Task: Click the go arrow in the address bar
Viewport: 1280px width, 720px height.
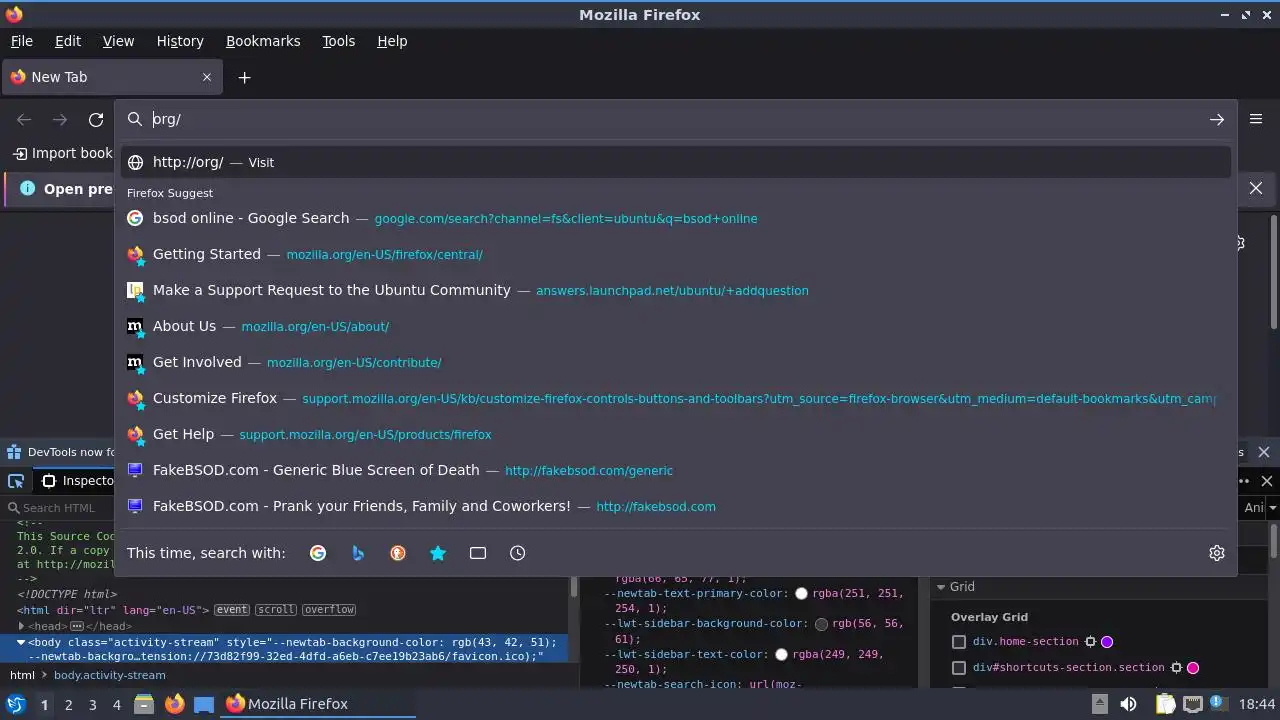Action: point(1216,119)
